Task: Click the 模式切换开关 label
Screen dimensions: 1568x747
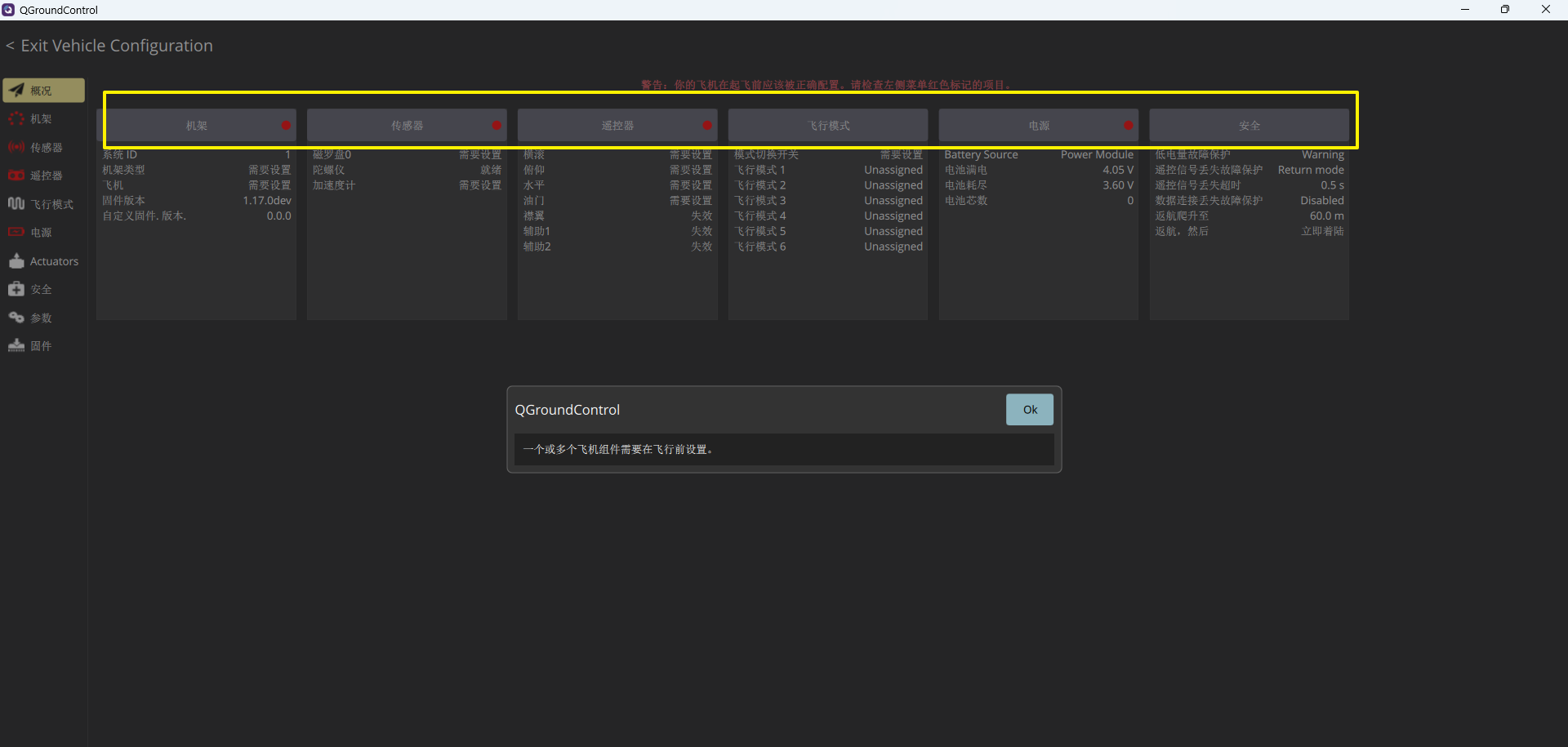Action: [766, 155]
